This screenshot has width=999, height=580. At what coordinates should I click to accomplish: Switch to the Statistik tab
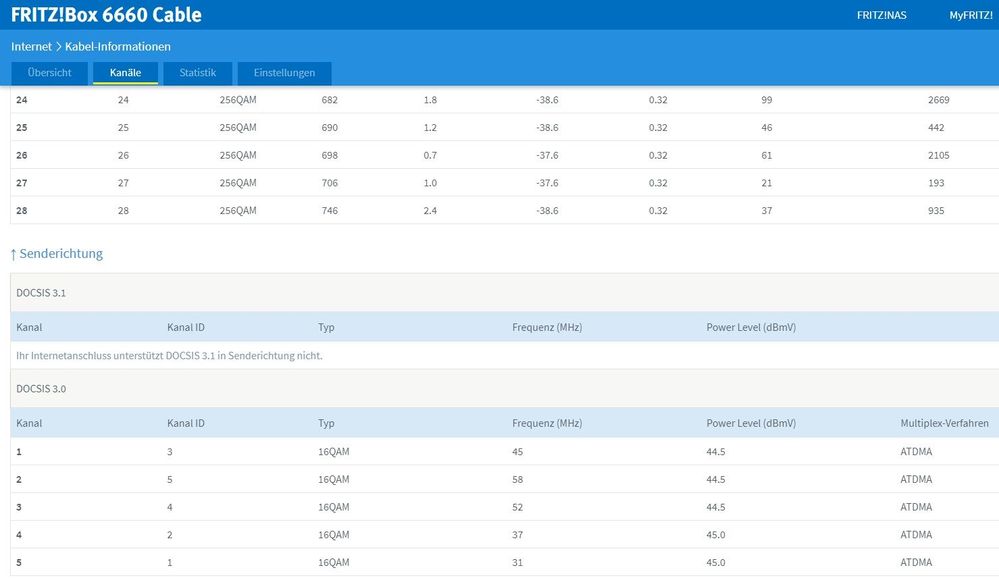(x=198, y=73)
